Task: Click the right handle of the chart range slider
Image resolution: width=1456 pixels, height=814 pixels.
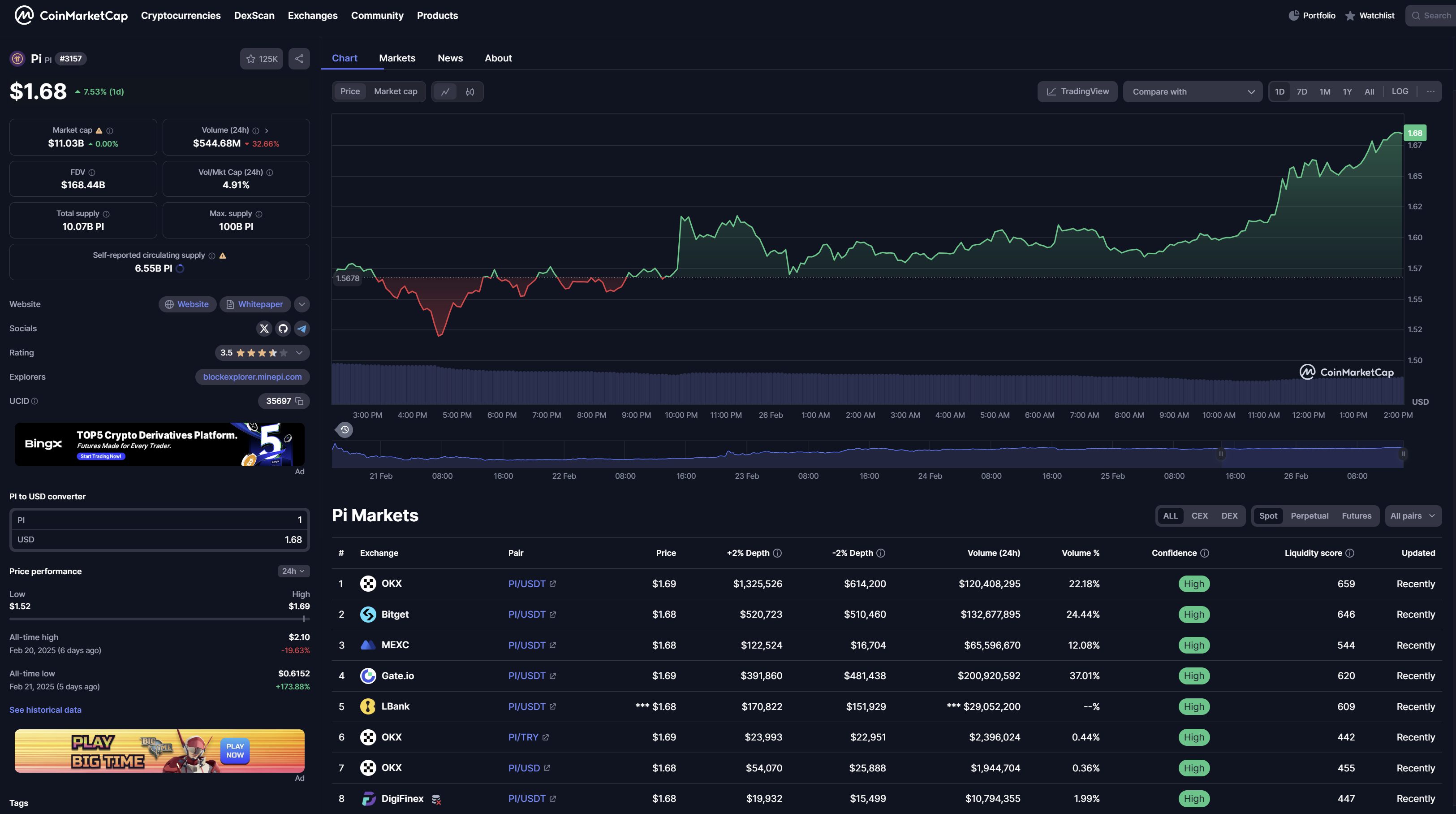Action: pos(1402,454)
